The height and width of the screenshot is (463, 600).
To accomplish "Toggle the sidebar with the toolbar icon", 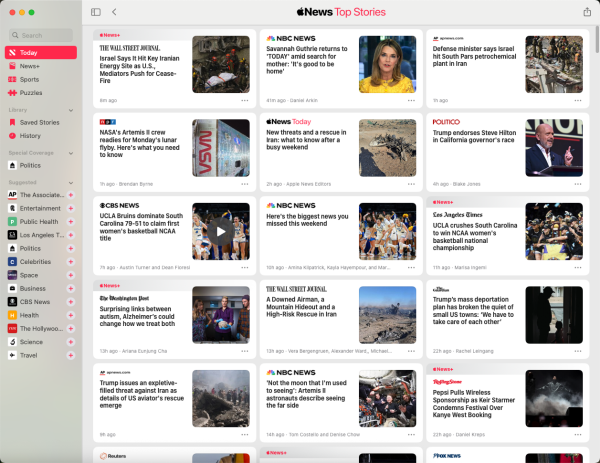I will (96, 12).
